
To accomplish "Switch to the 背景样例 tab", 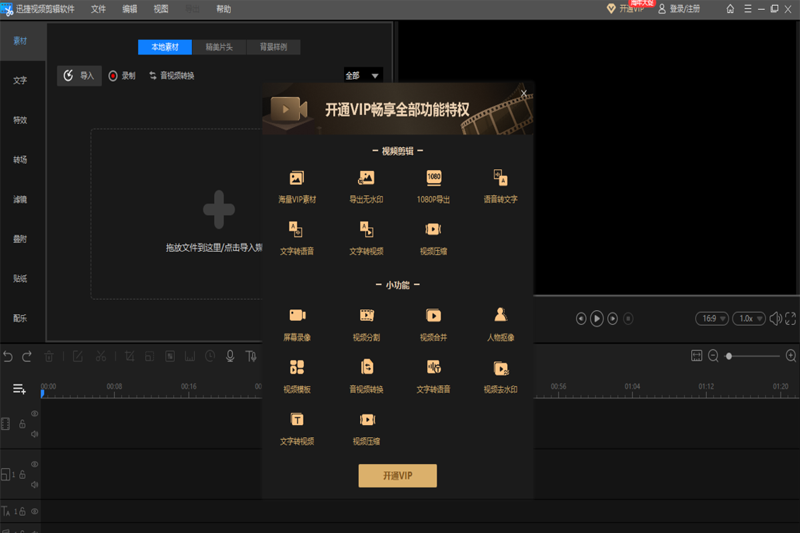I will coord(273,47).
